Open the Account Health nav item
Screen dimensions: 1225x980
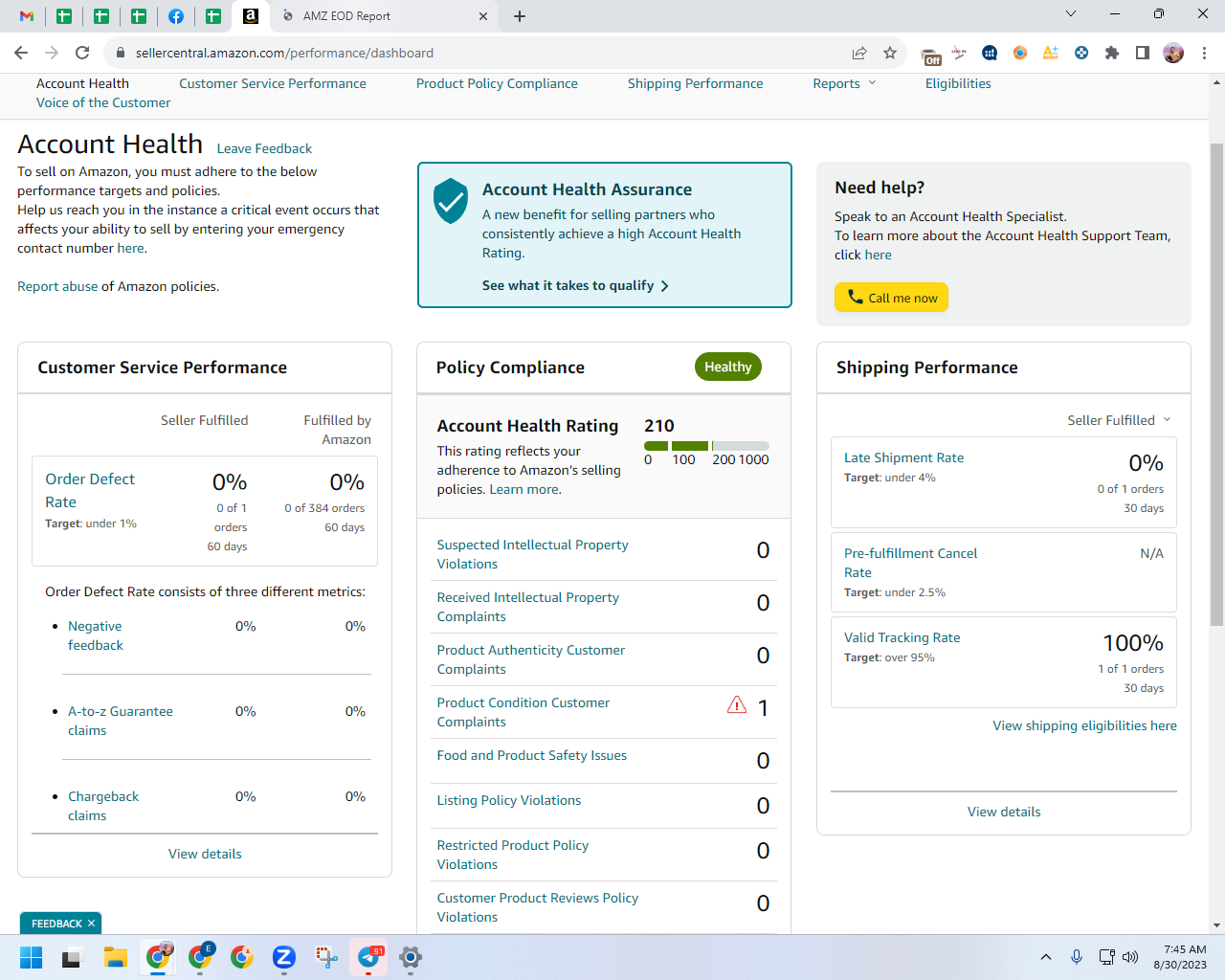(82, 84)
